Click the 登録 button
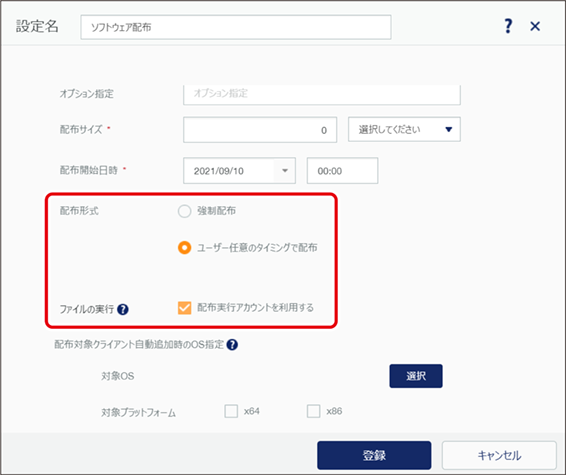Viewport: 566px width, 475px height. tap(374, 455)
